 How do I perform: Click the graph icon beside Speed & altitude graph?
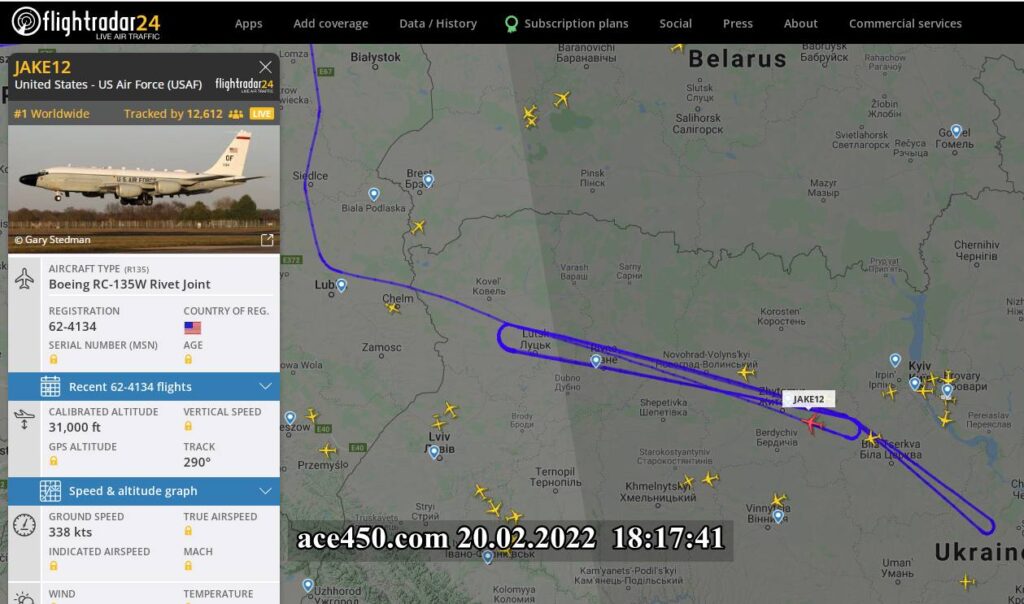(50, 491)
